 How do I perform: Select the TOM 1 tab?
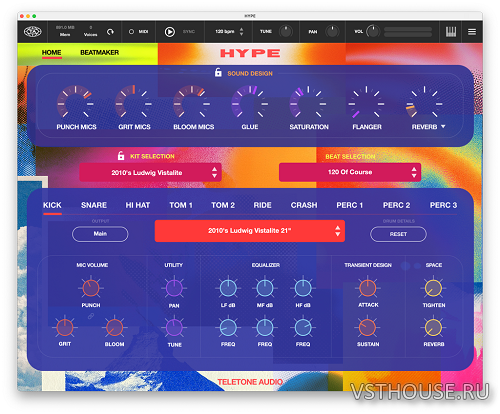tap(181, 205)
